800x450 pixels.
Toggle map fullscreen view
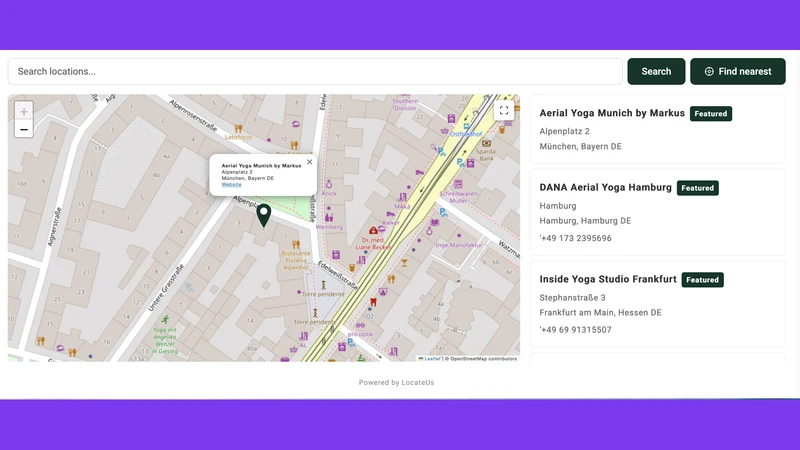point(504,110)
